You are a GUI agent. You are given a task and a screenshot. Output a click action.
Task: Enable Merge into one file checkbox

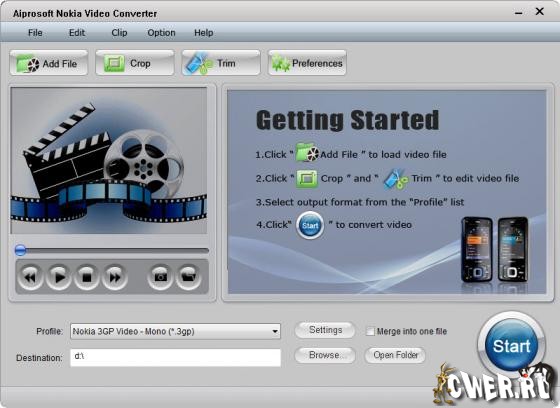370,331
